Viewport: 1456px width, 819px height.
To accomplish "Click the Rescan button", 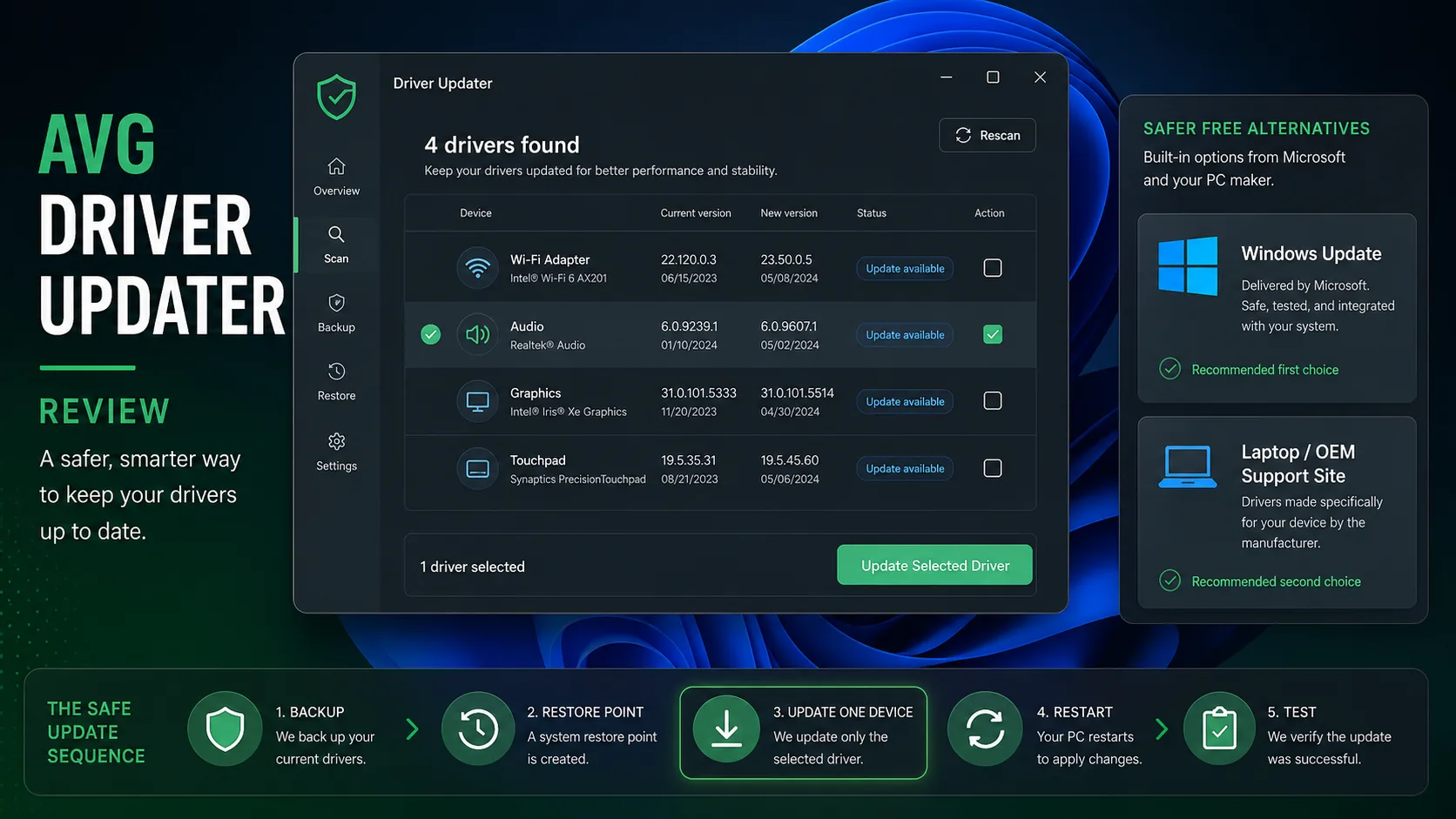I will click(x=988, y=135).
